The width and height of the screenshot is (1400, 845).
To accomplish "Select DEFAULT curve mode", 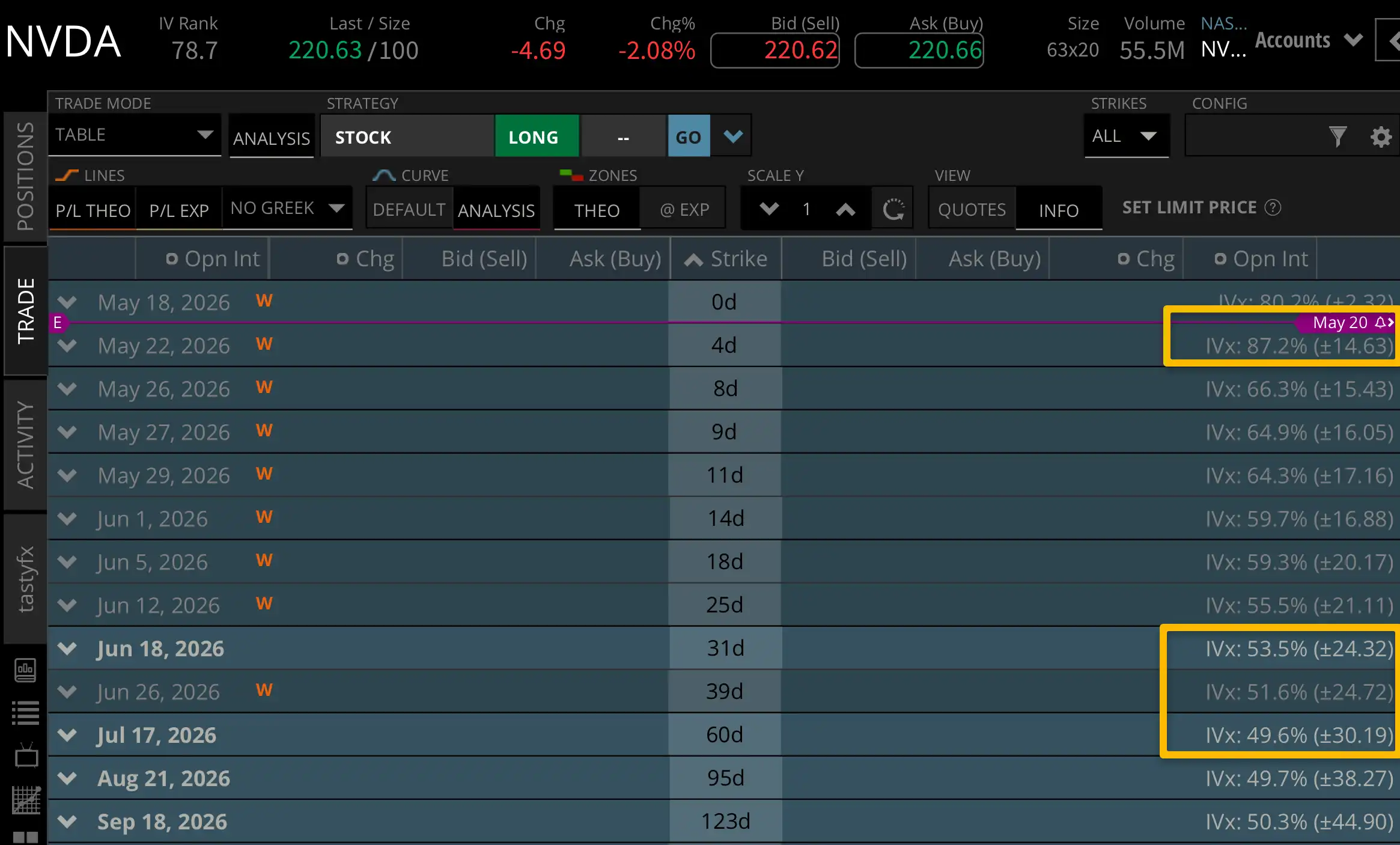I will pyautogui.click(x=409, y=210).
